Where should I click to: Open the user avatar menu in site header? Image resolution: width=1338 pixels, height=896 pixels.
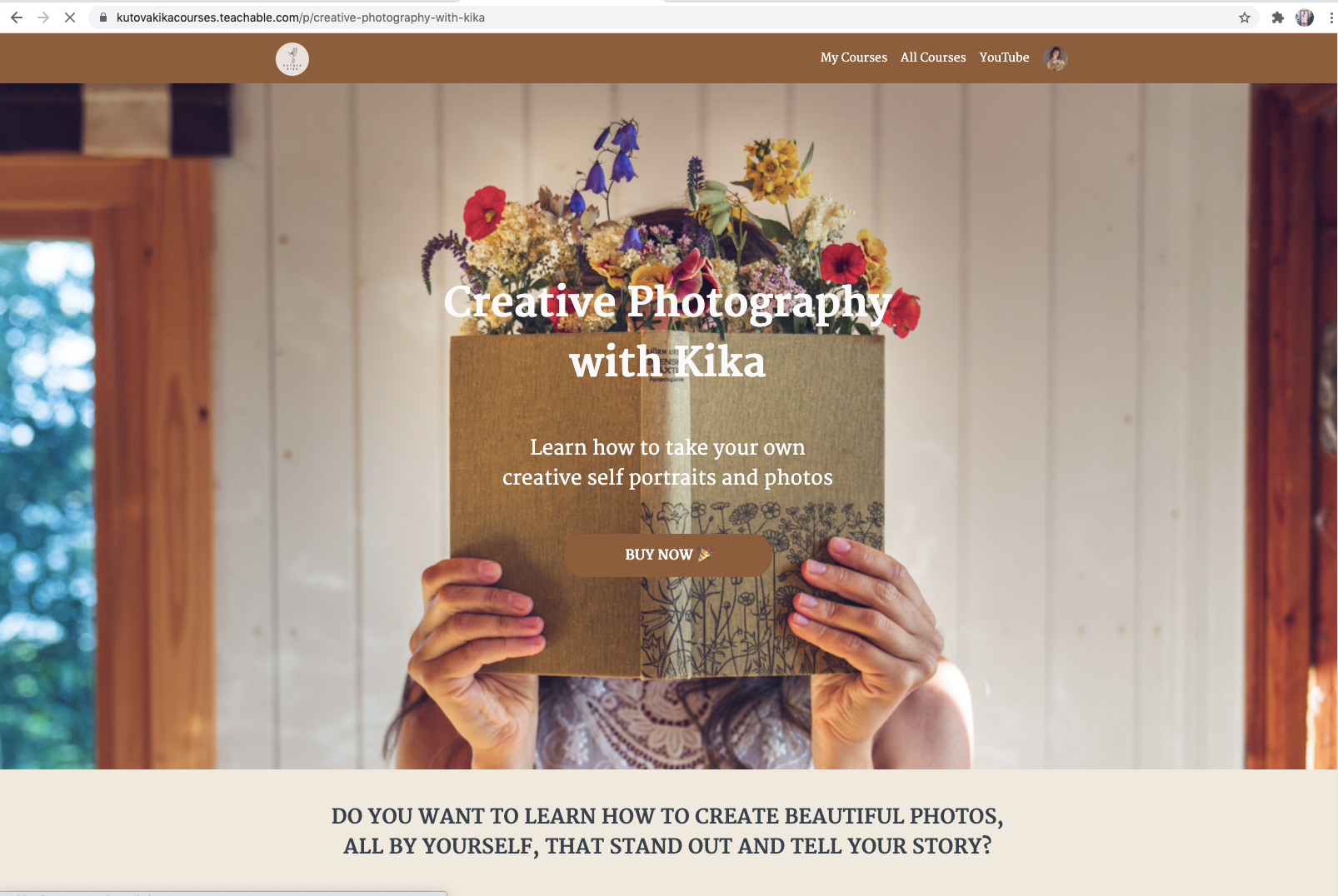[x=1056, y=58]
